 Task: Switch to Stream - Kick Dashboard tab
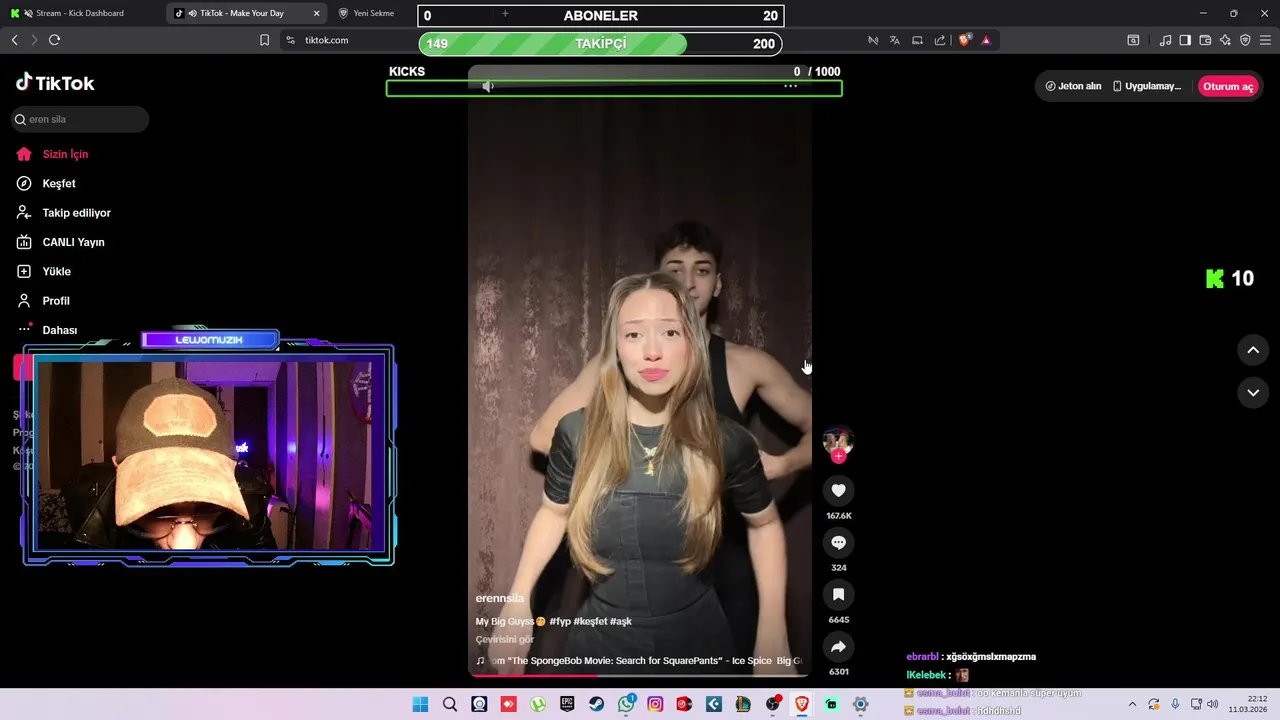(x=80, y=13)
